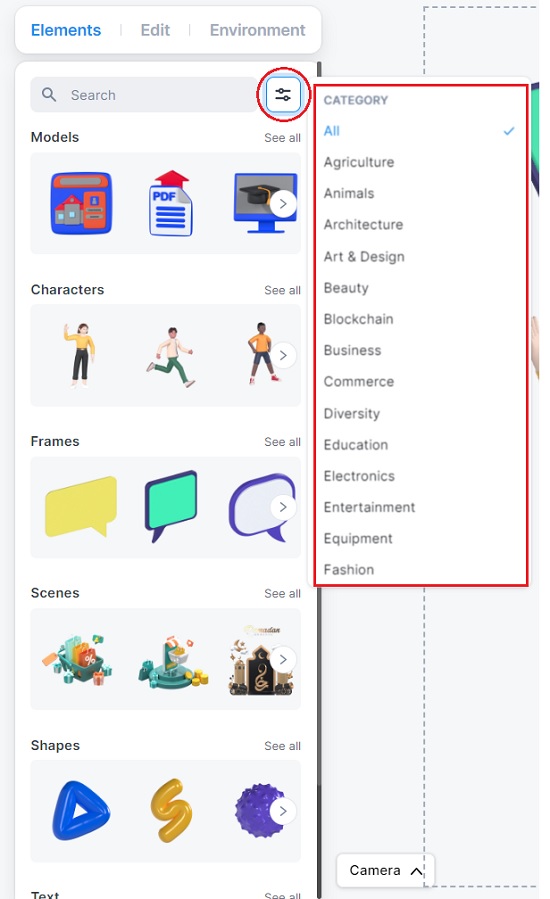
Task: Choose the yellow speech bubble frame
Action: click(81, 506)
